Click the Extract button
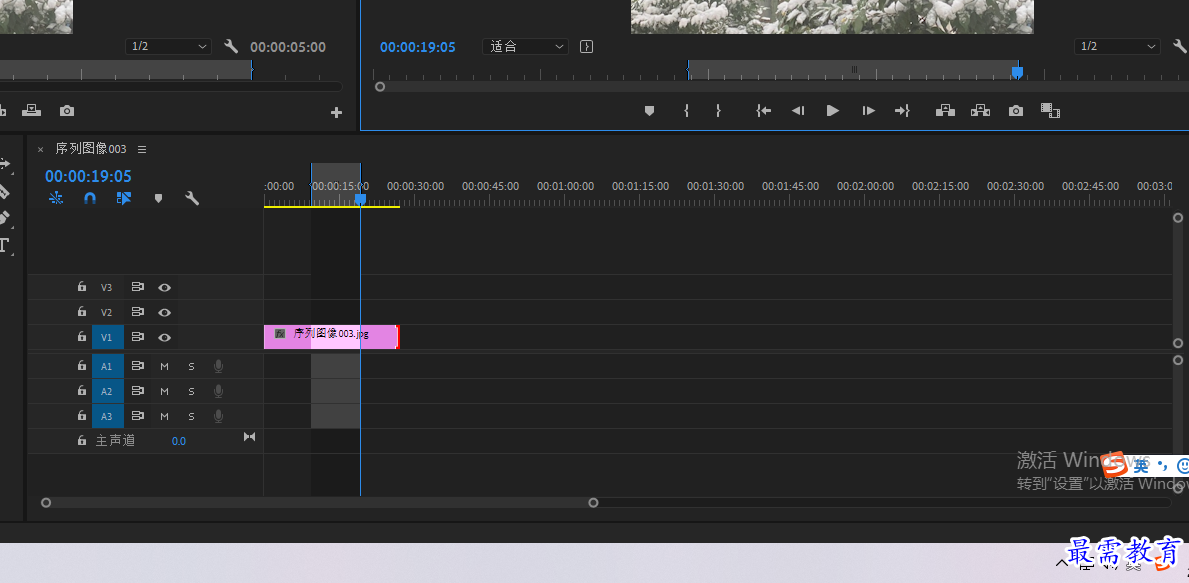Image resolution: width=1189 pixels, height=583 pixels. [980, 111]
